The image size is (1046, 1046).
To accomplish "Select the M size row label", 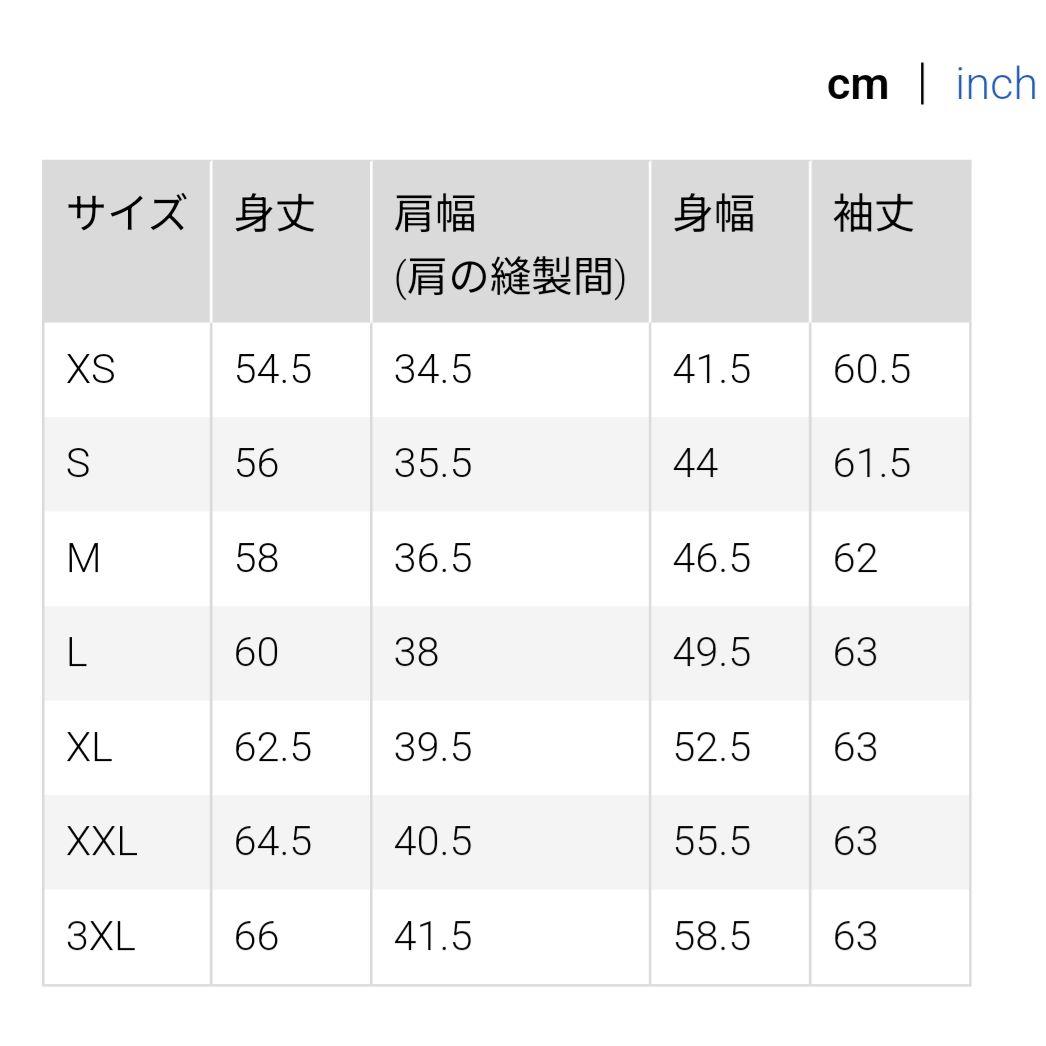I will 83,558.
